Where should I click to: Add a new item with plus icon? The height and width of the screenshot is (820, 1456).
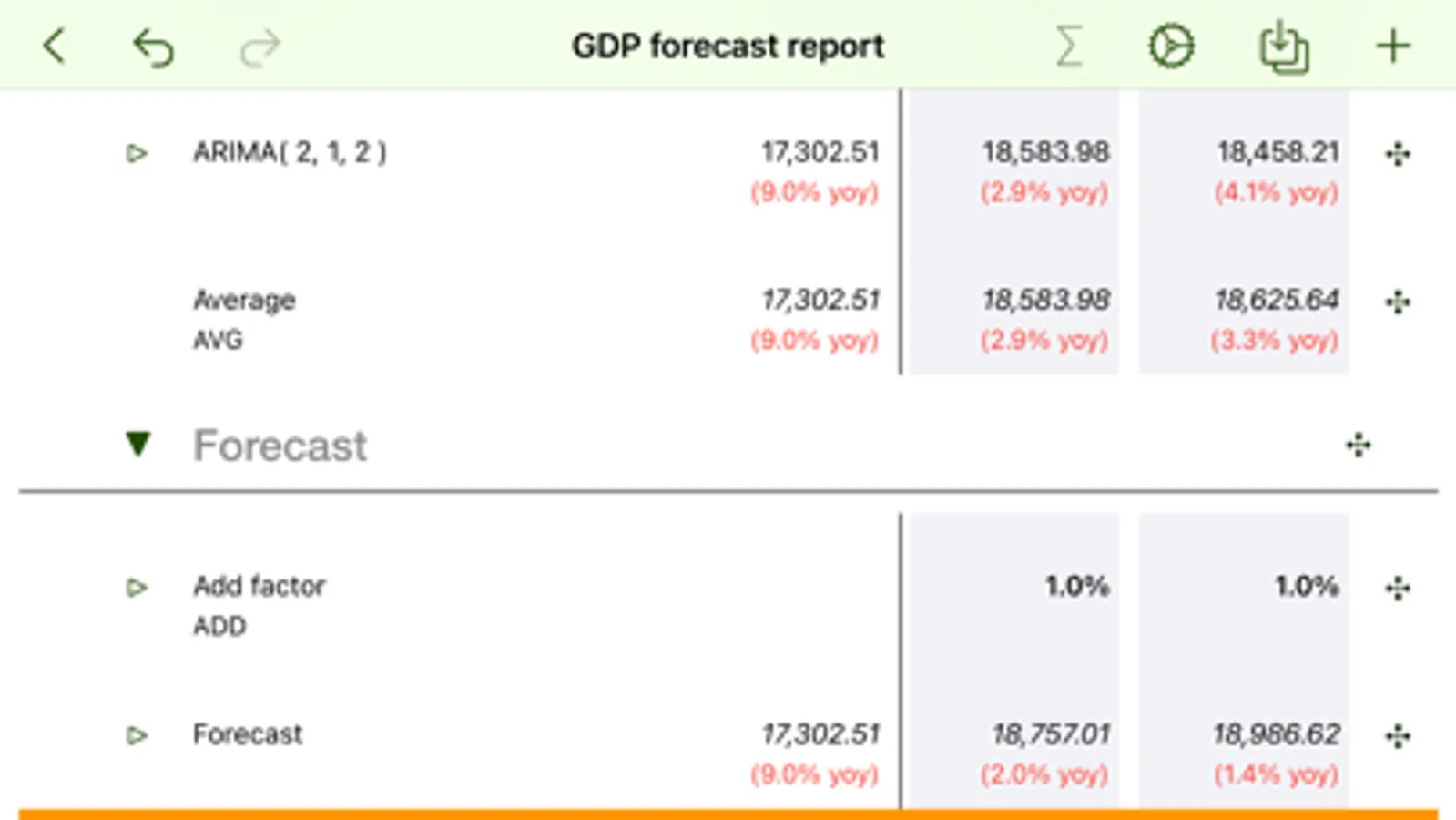[x=1392, y=46]
